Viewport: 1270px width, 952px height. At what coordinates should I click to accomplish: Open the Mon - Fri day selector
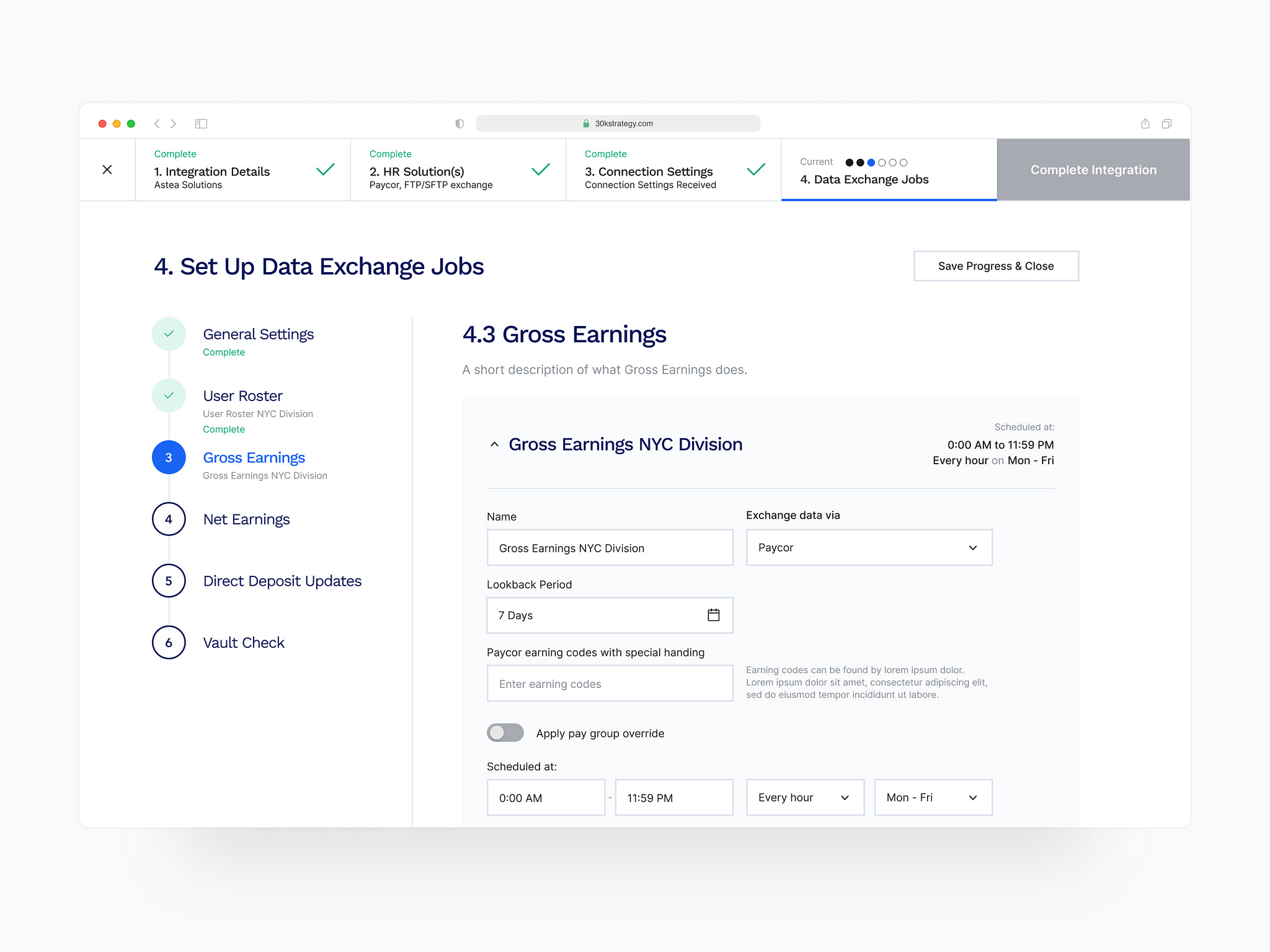point(932,798)
